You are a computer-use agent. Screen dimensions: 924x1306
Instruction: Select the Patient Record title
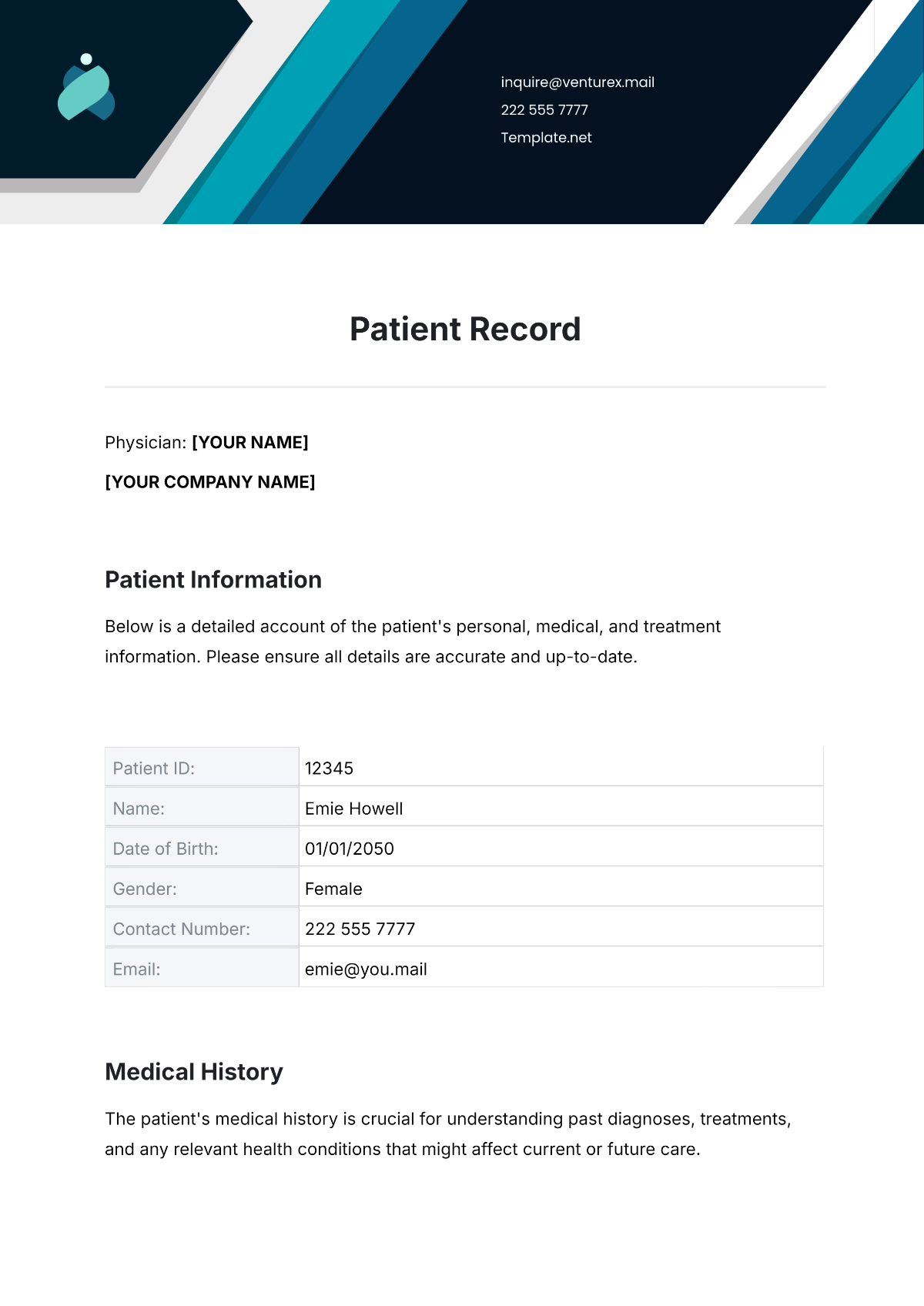[x=465, y=330]
